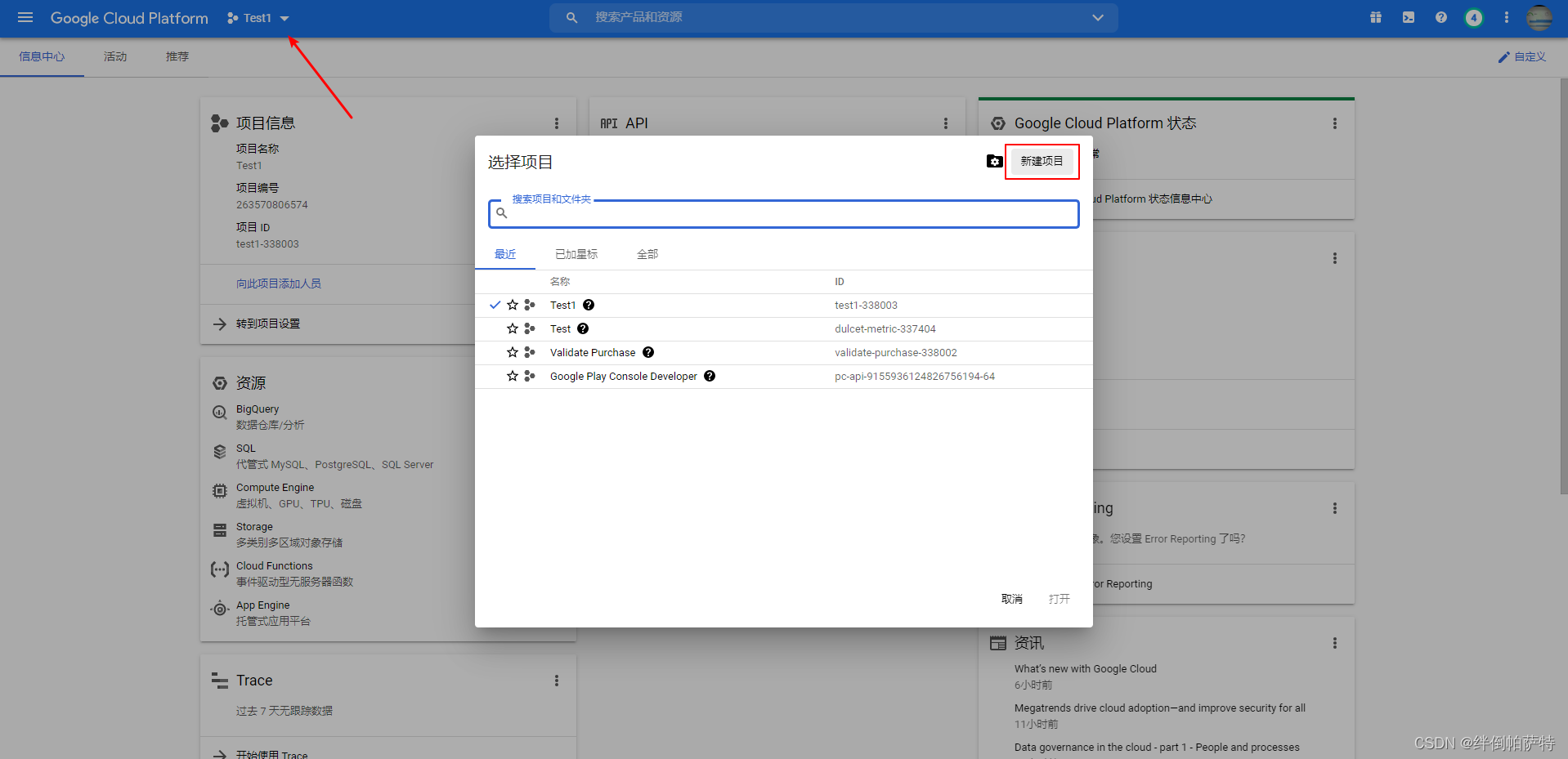
Task: Click the 自定义 customize button
Action: [1522, 56]
